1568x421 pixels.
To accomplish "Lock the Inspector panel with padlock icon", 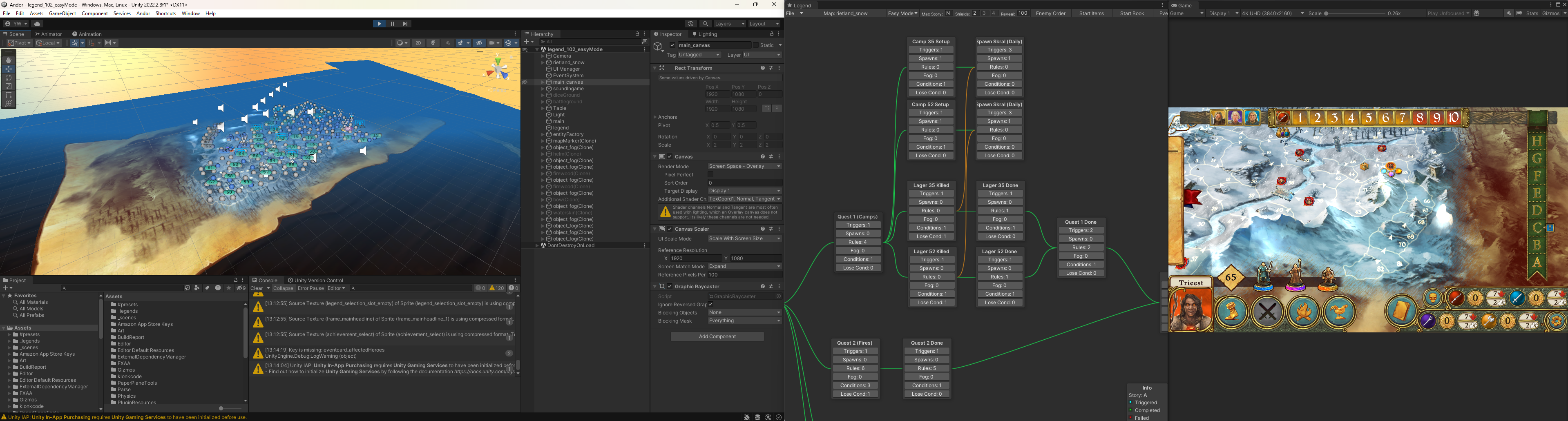I will pos(771,34).
